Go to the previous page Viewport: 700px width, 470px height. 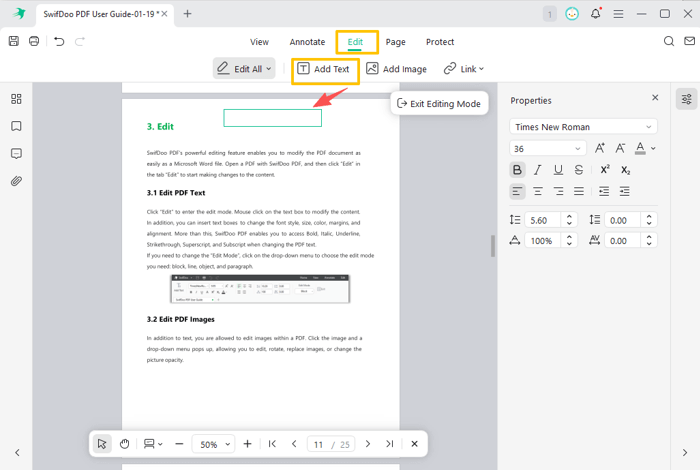(294, 444)
